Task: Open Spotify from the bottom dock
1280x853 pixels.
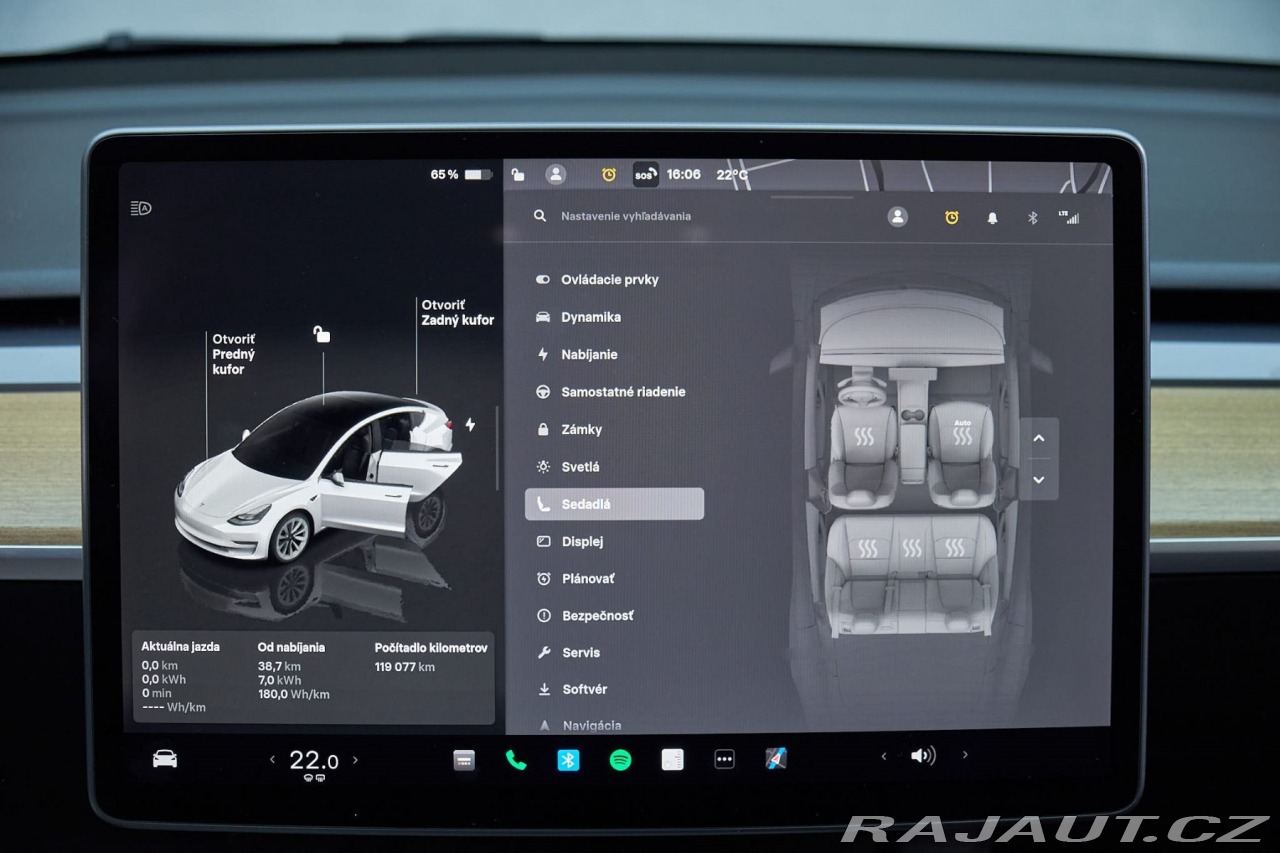Action: [x=620, y=760]
